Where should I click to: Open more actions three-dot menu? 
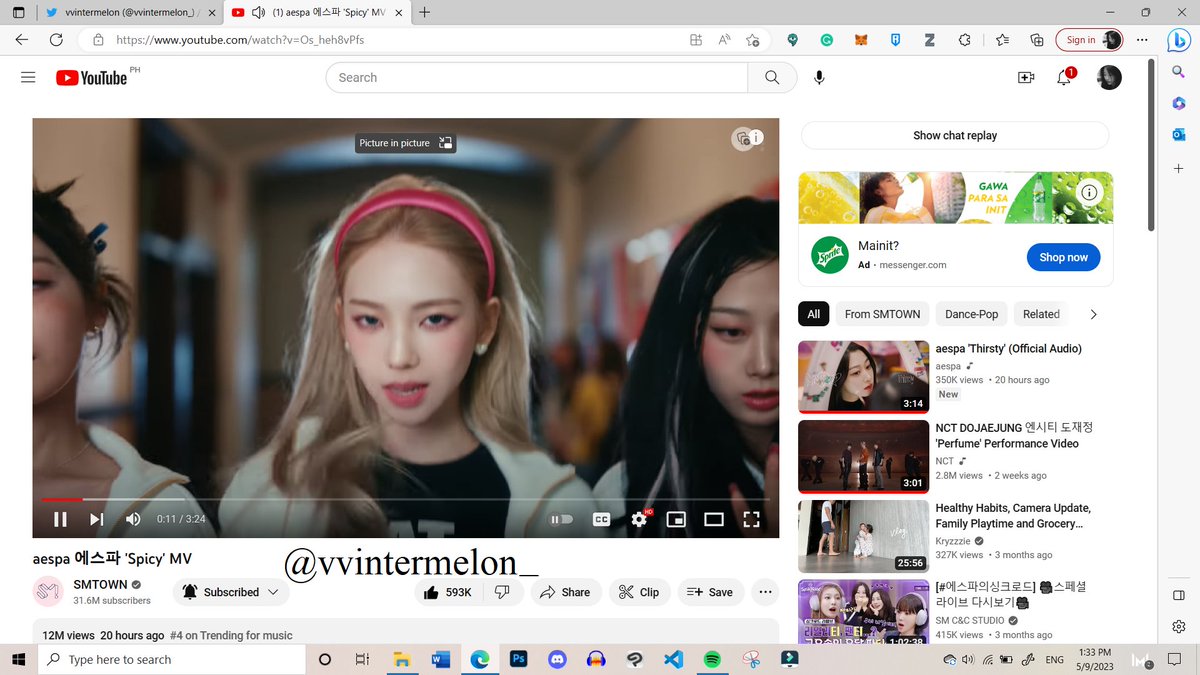click(765, 592)
